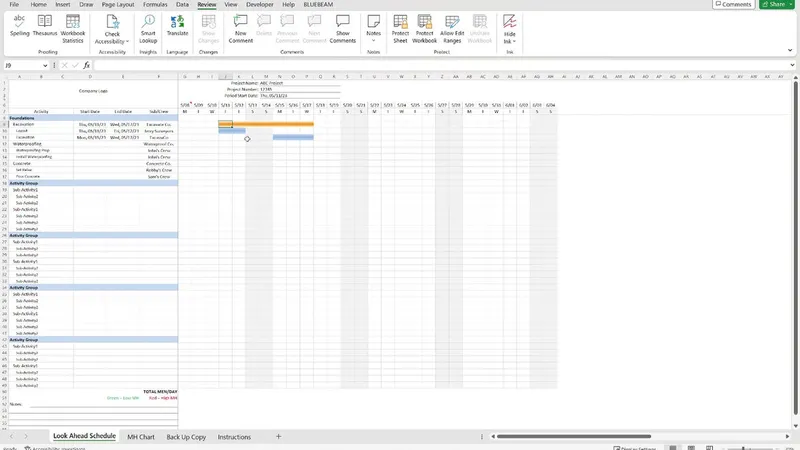Screen dimensions: 800x450
Task: Click Protect Sheet
Action: pyautogui.click(x=400, y=29)
